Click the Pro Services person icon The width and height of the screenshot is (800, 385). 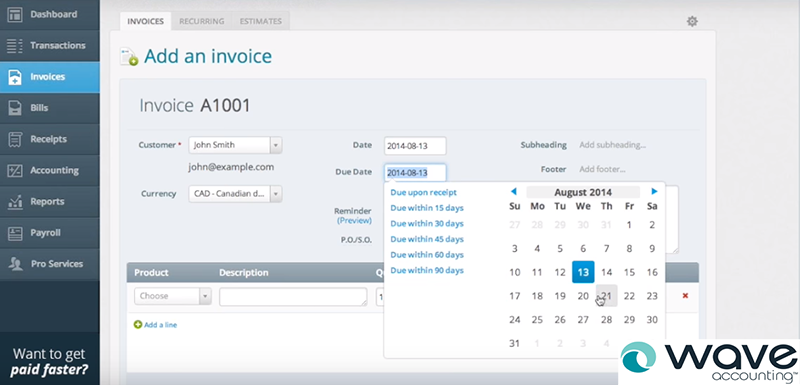click(15, 264)
